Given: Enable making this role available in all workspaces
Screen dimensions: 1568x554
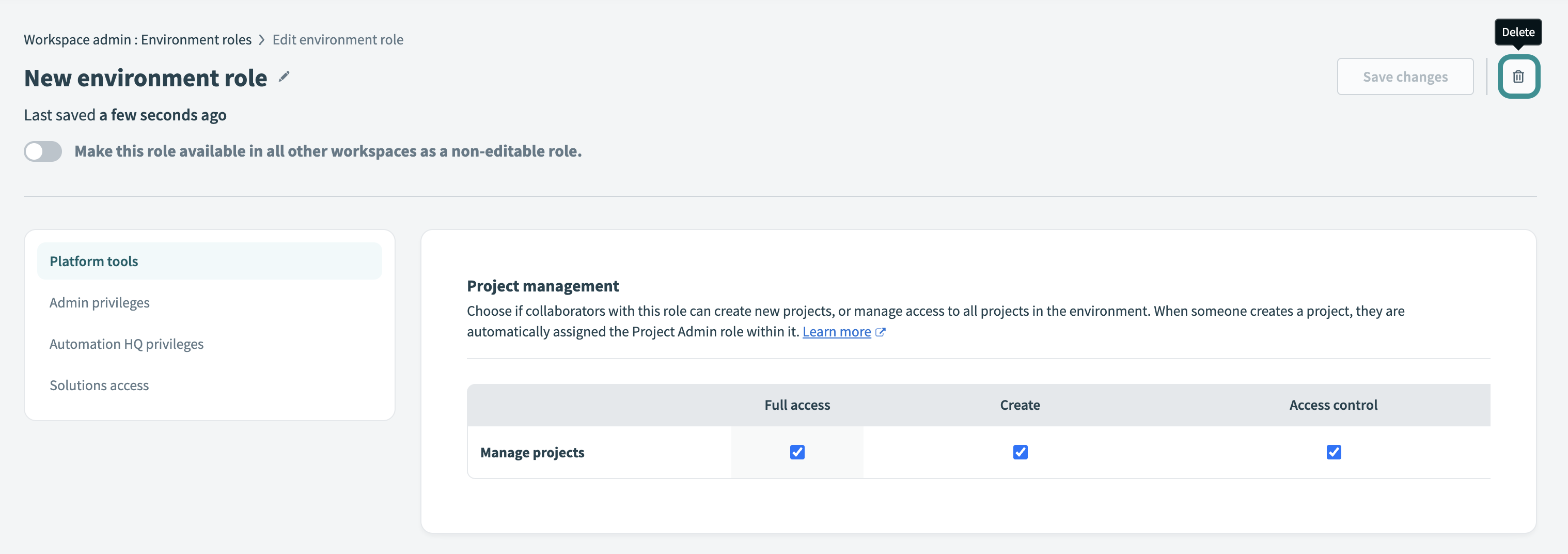Looking at the screenshot, I should pos(42,151).
